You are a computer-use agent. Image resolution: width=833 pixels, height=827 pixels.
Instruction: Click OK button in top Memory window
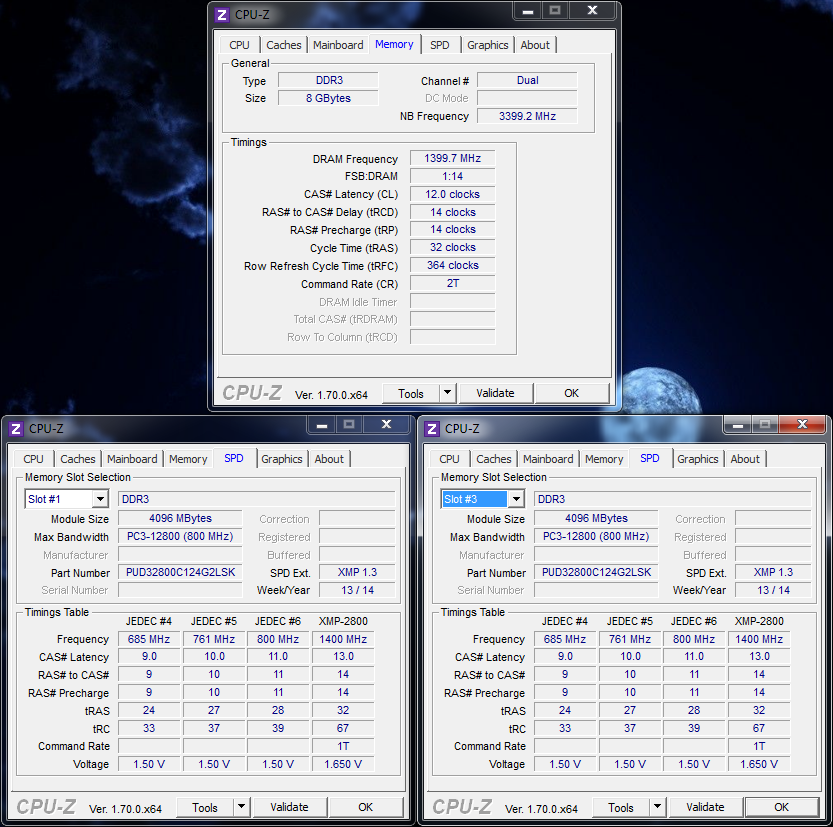pyautogui.click(x=572, y=394)
